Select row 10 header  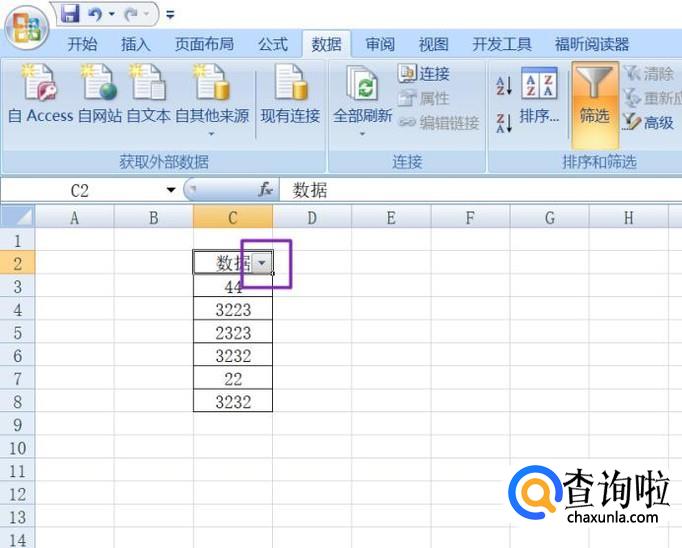17,448
